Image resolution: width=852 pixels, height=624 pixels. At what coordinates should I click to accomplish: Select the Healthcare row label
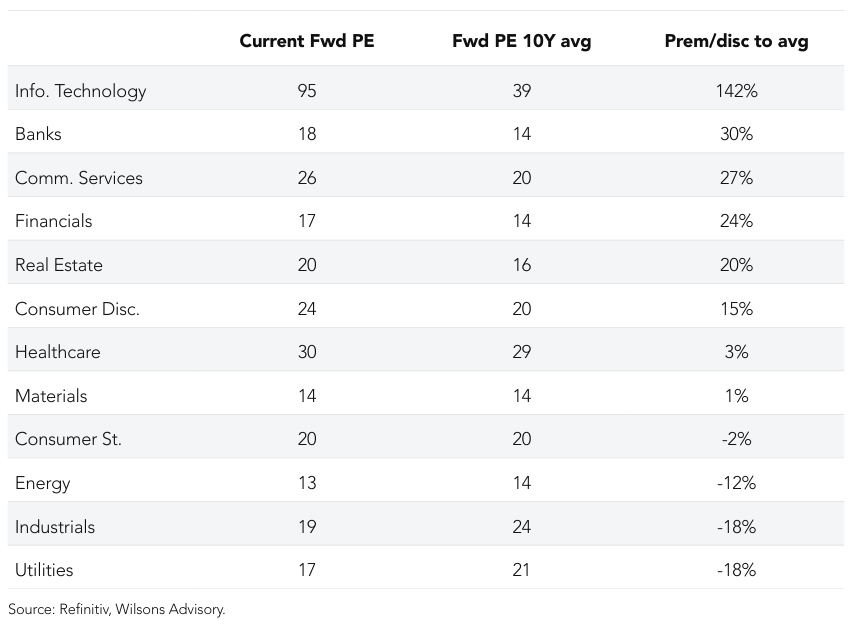(57, 352)
